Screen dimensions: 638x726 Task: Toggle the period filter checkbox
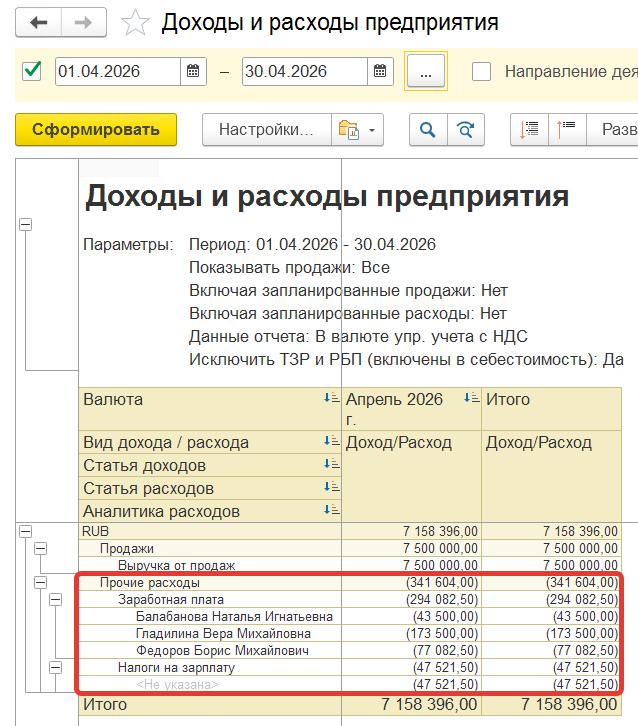coord(32,71)
